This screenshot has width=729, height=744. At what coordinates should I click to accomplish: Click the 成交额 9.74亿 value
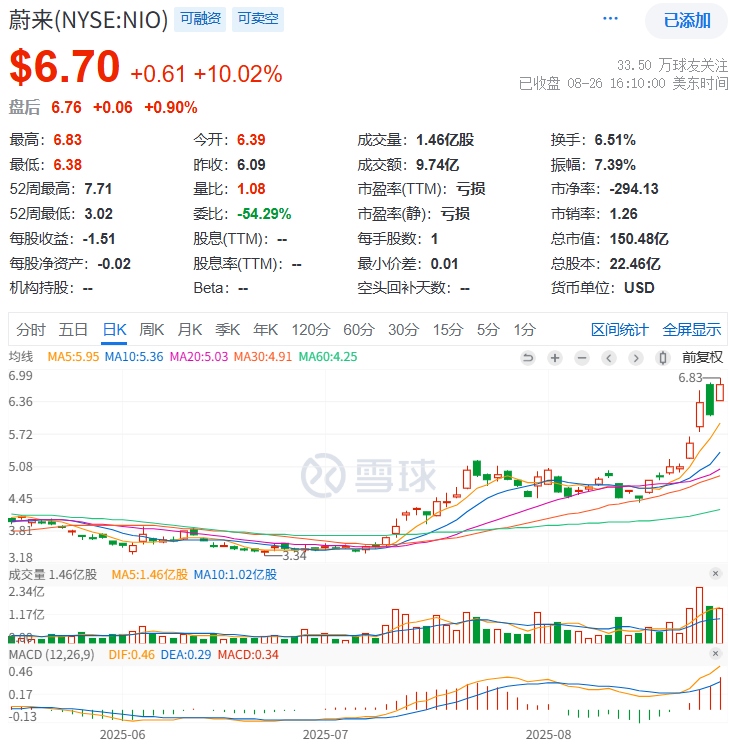(438, 165)
